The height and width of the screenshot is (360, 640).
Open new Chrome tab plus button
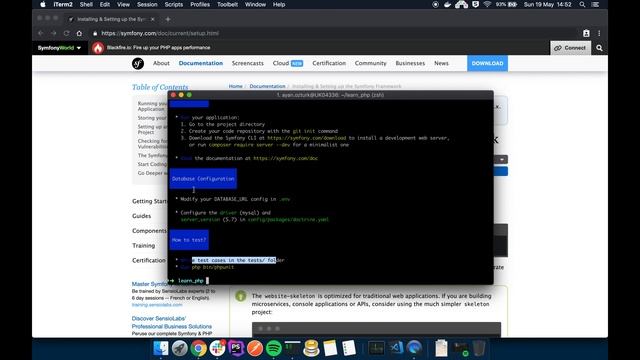pos(168,19)
